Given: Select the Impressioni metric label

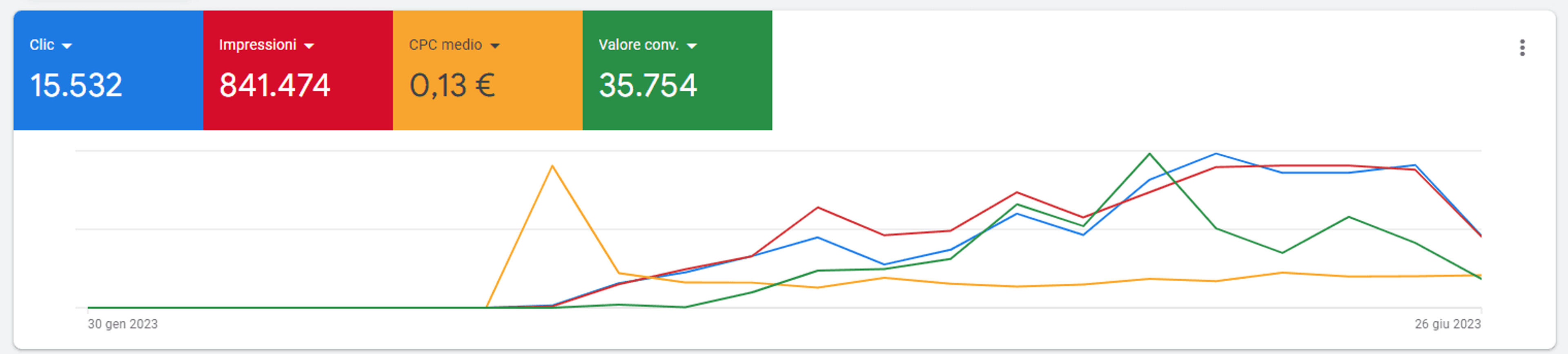Looking at the screenshot, I should (x=258, y=45).
